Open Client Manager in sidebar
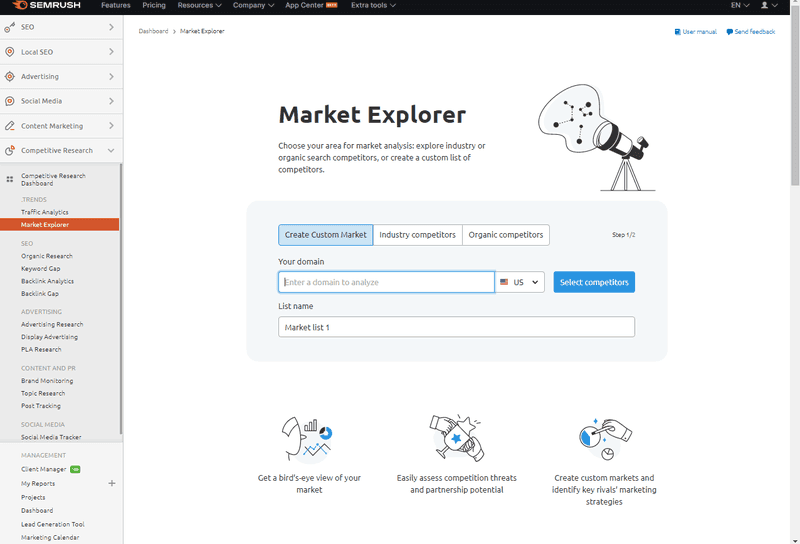The height and width of the screenshot is (544, 800). click(44, 469)
